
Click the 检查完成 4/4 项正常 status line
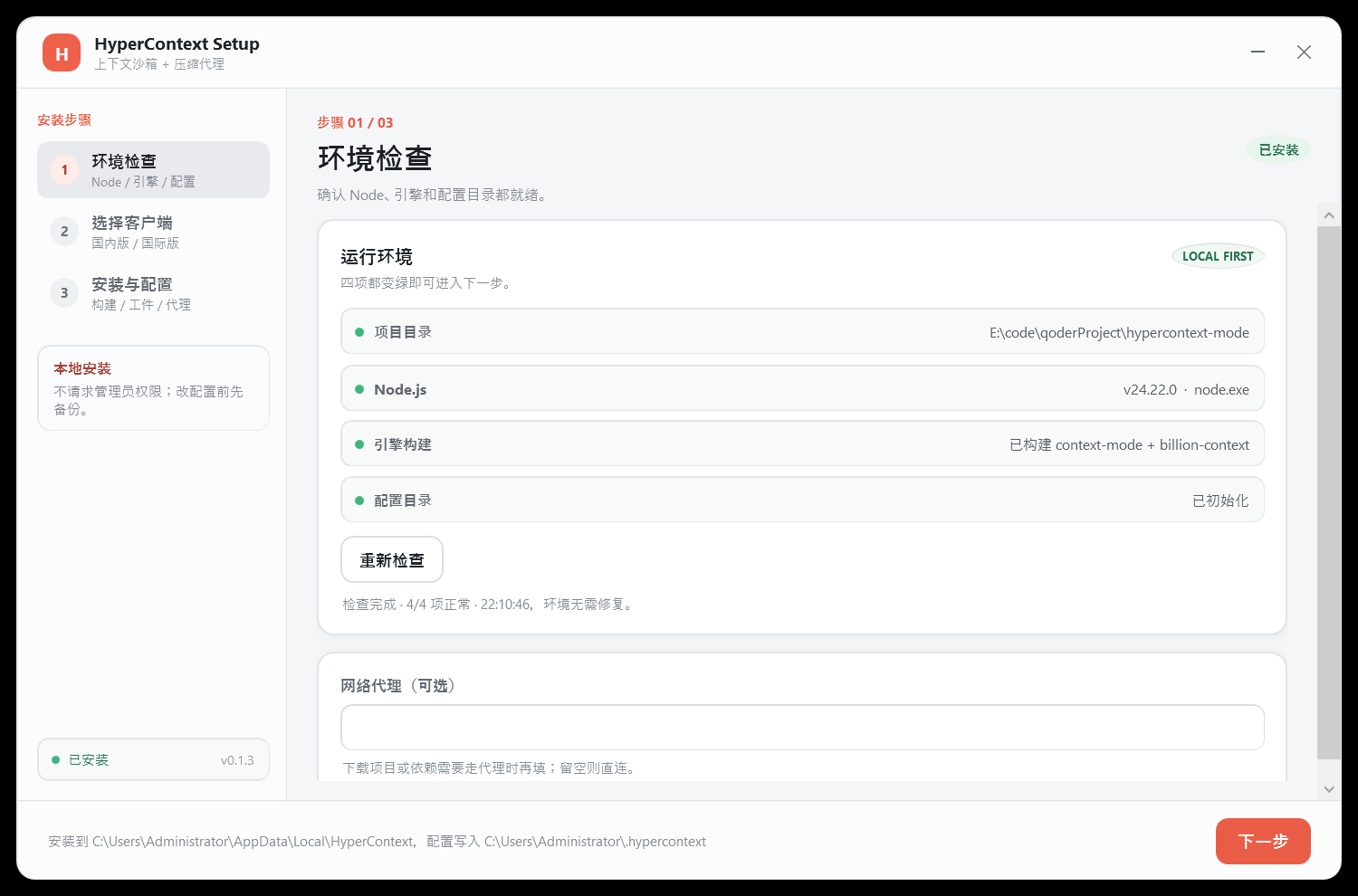(490, 605)
